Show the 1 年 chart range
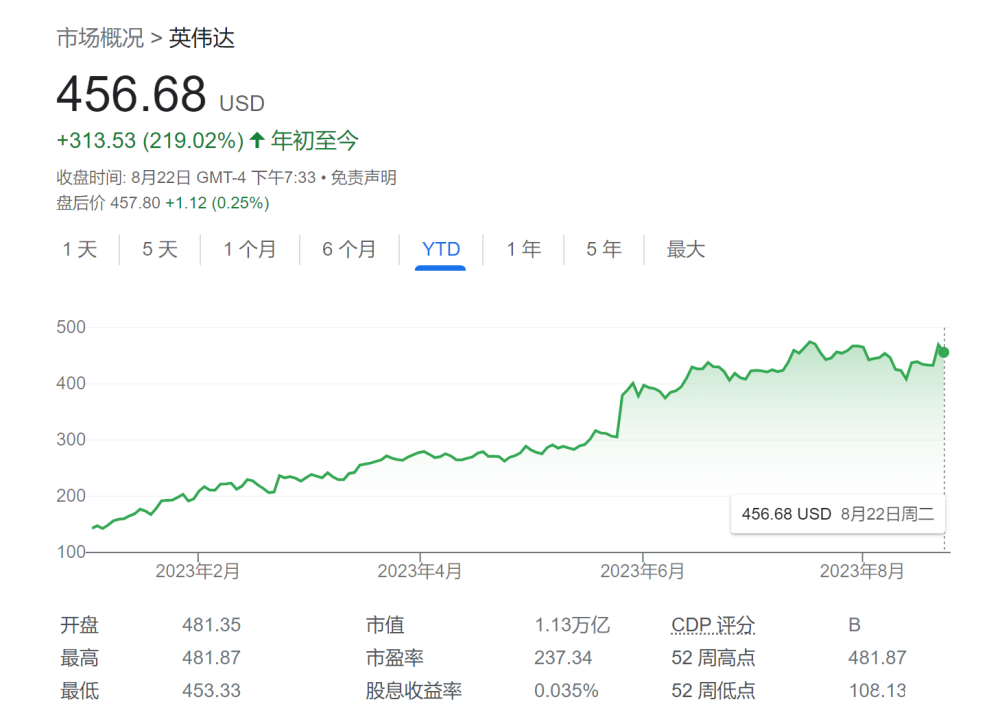This screenshot has height=717, width=1000. pyautogui.click(x=524, y=249)
